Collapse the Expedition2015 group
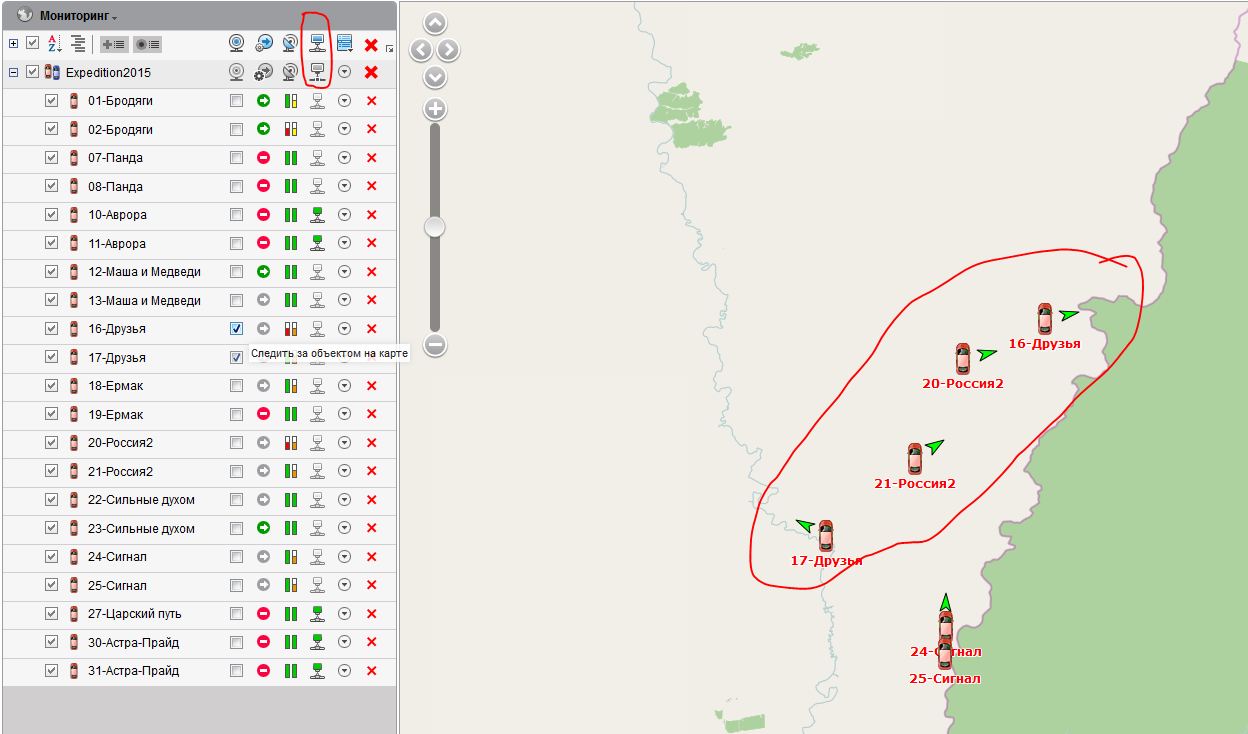 pyautogui.click(x=13, y=72)
